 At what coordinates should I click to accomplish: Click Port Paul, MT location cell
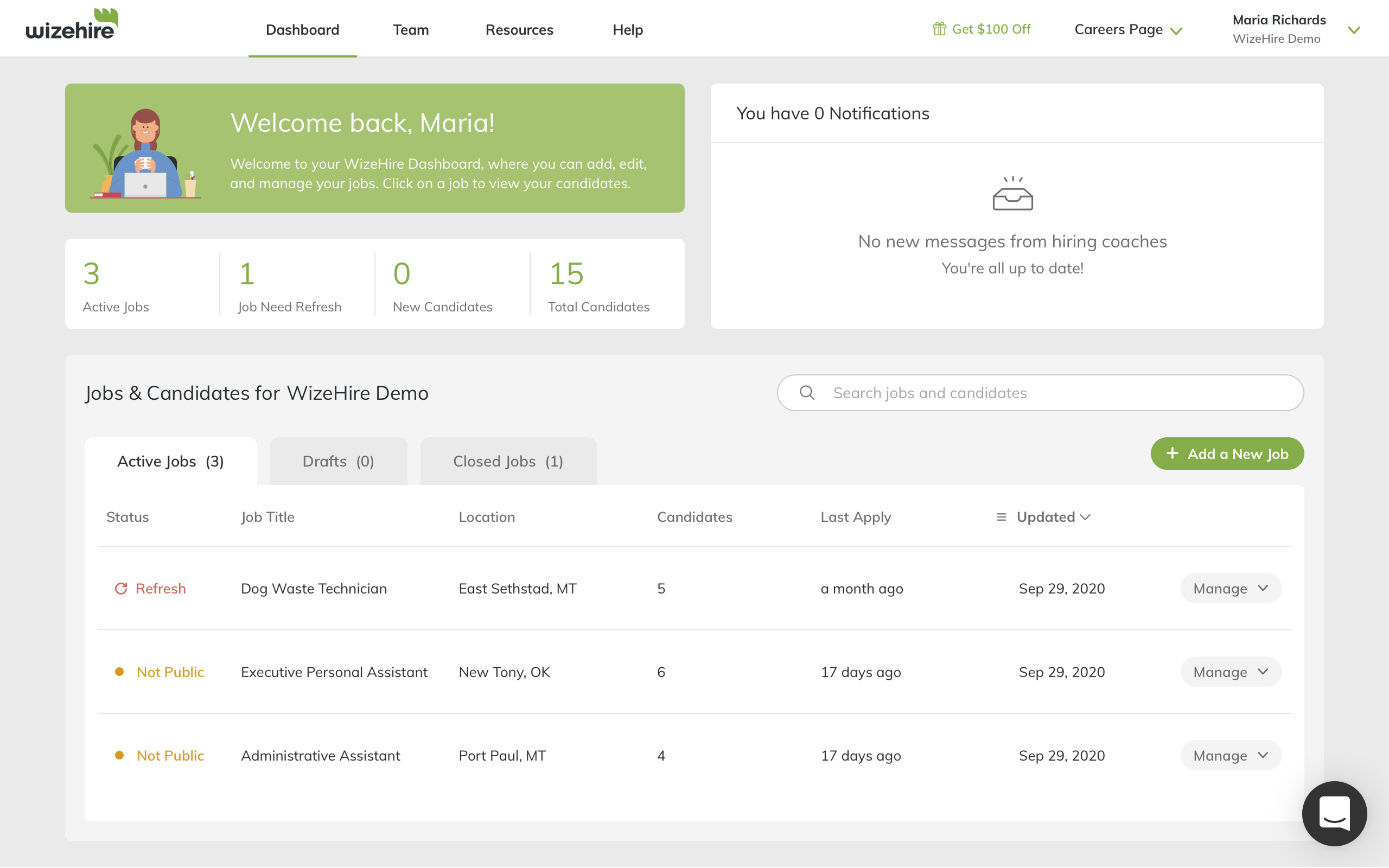click(502, 755)
